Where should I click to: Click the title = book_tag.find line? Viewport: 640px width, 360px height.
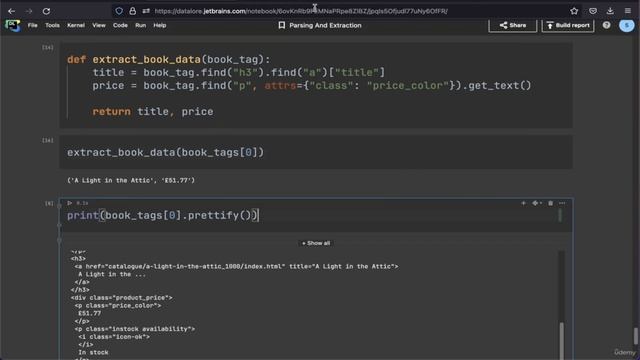238,73
